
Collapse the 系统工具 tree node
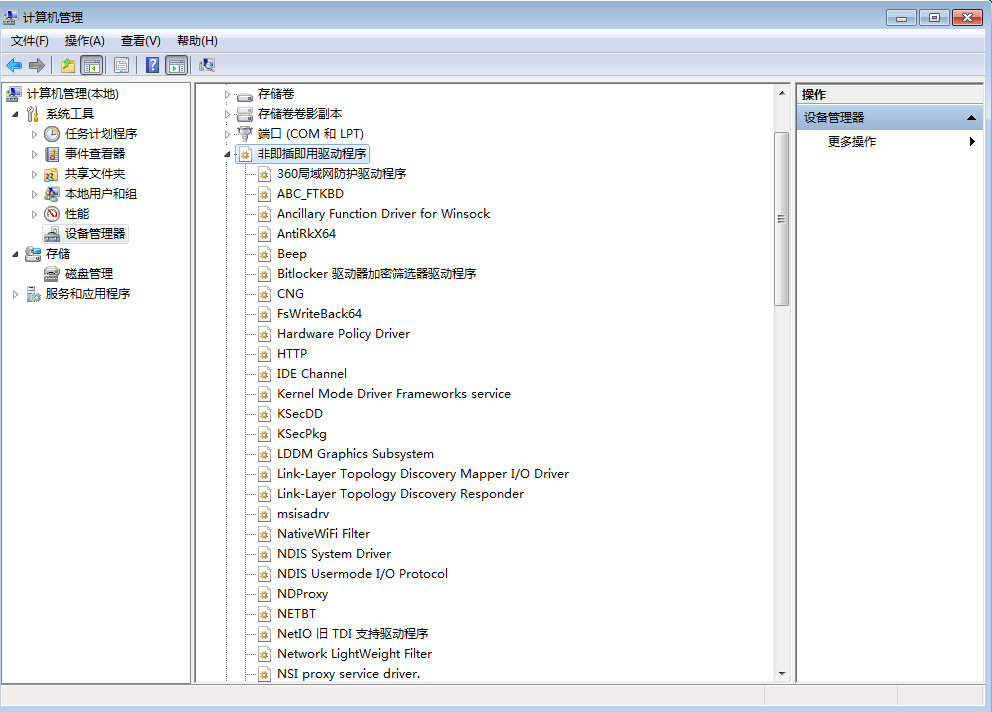tap(15, 115)
